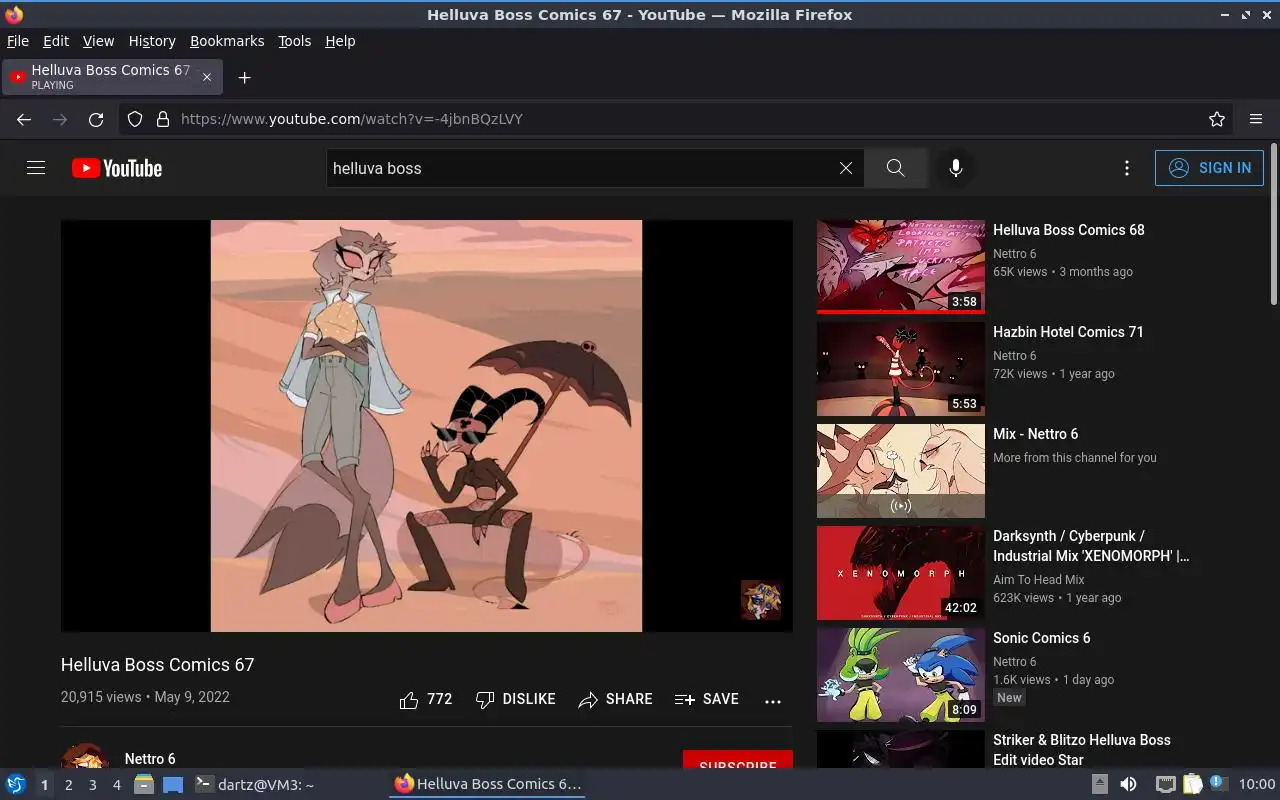Open Mix - Nettro 6 playlist title
This screenshot has width=1280, height=800.
[x=1036, y=434]
